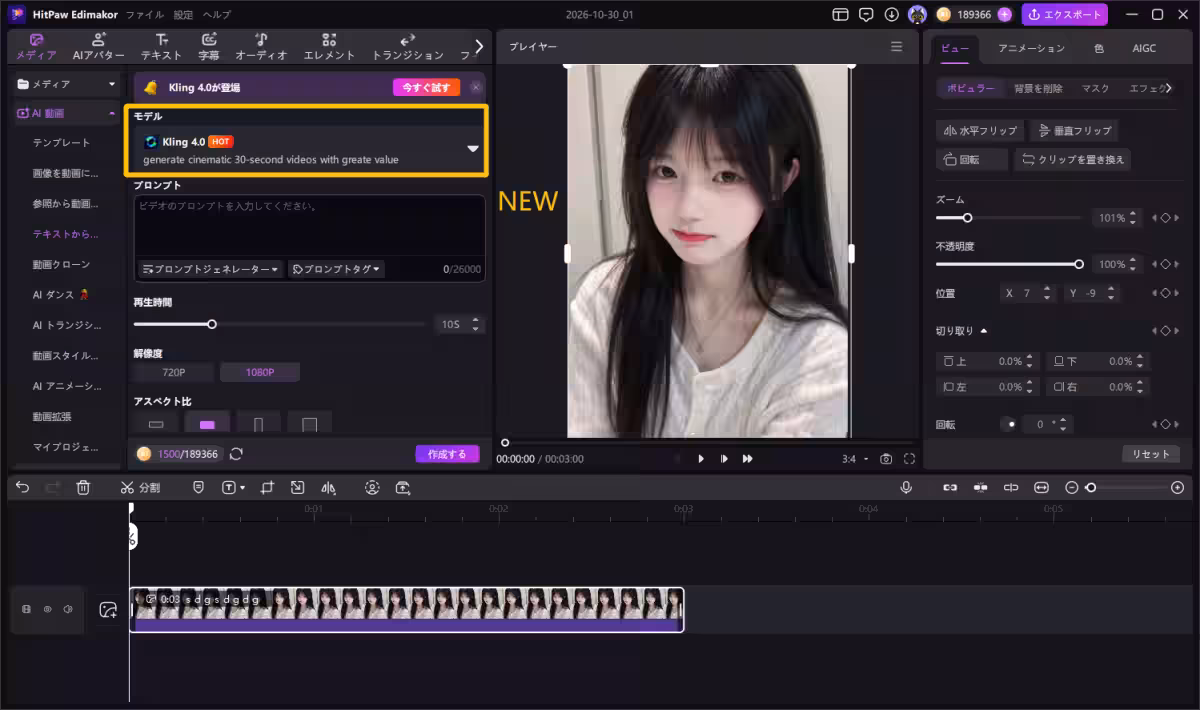Take a snapshot with camera icon in player

coord(886,459)
